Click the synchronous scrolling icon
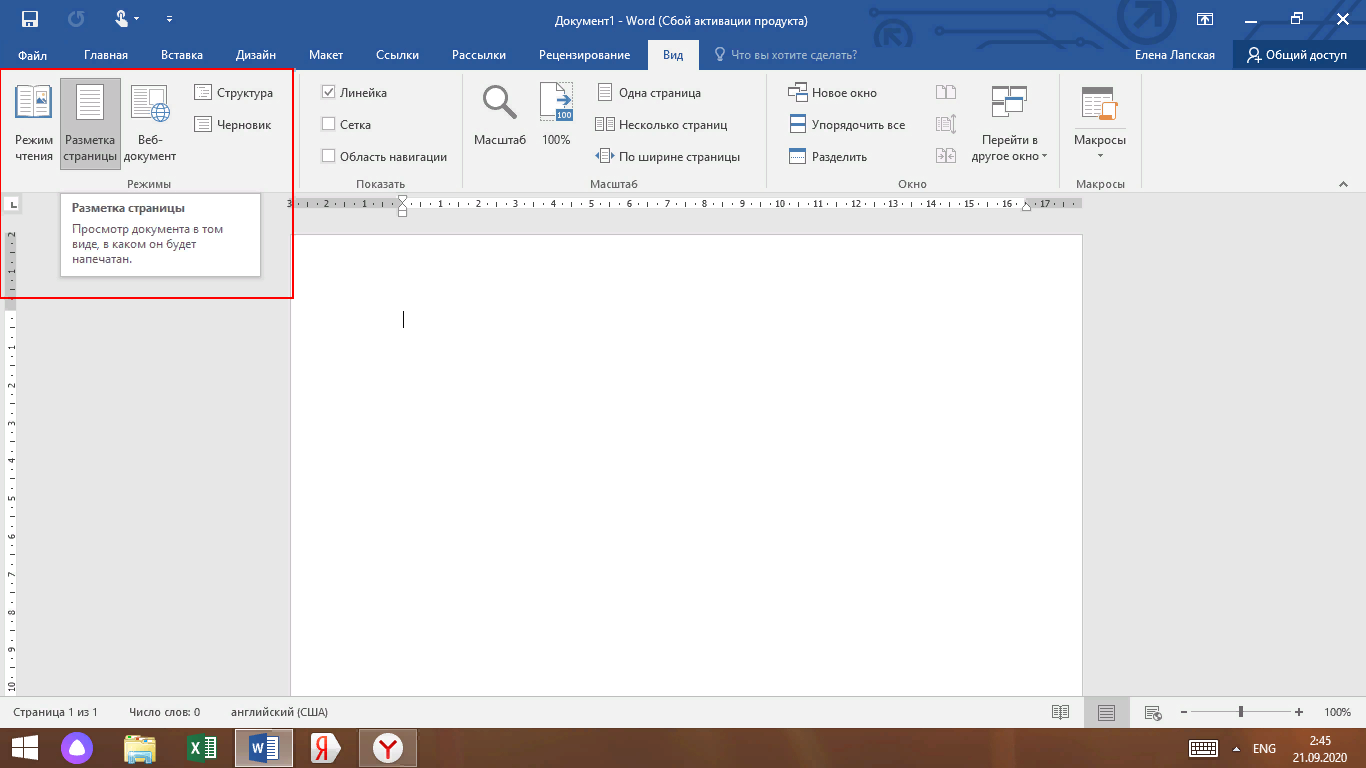Image resolution: width=1366 pixels, height=768 pixels. point(946,125)
